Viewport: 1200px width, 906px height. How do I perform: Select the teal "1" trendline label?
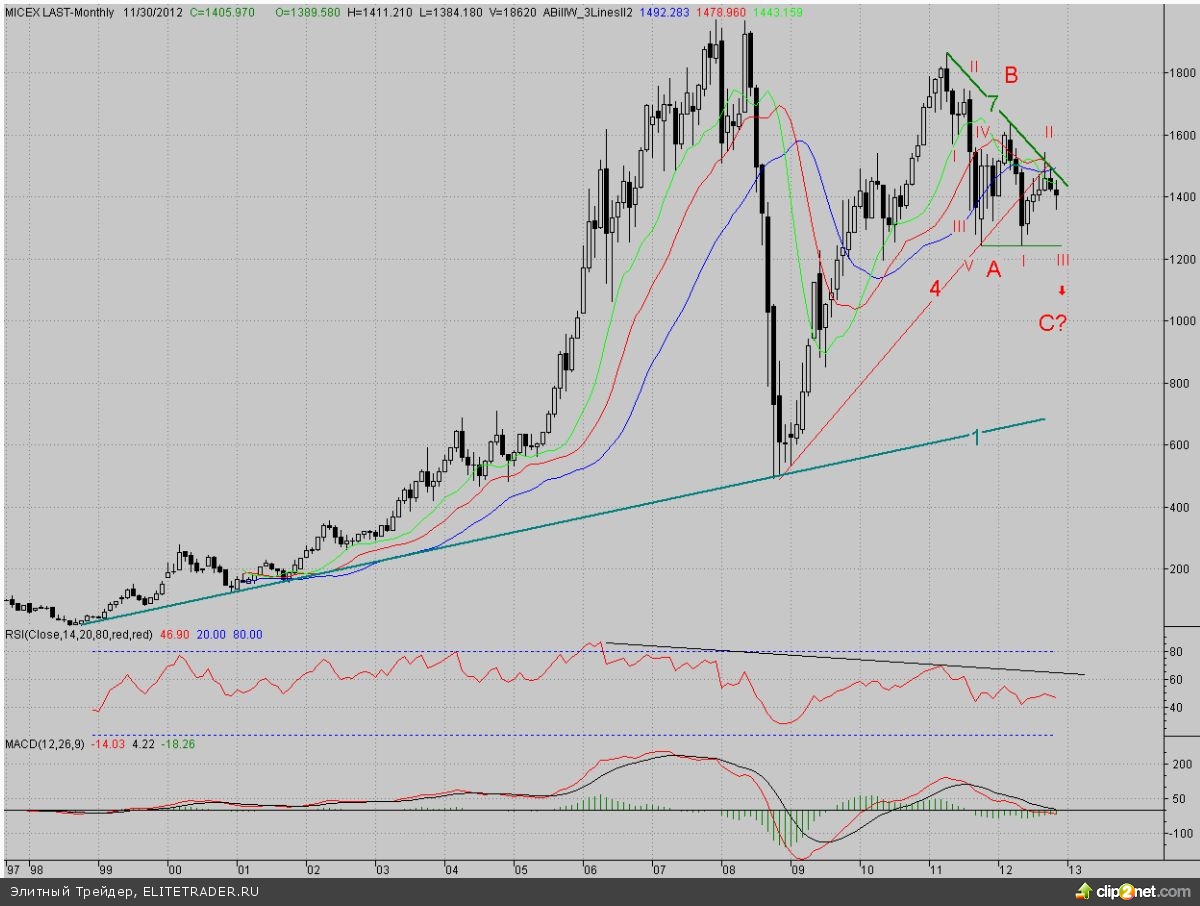coord(975,436)
